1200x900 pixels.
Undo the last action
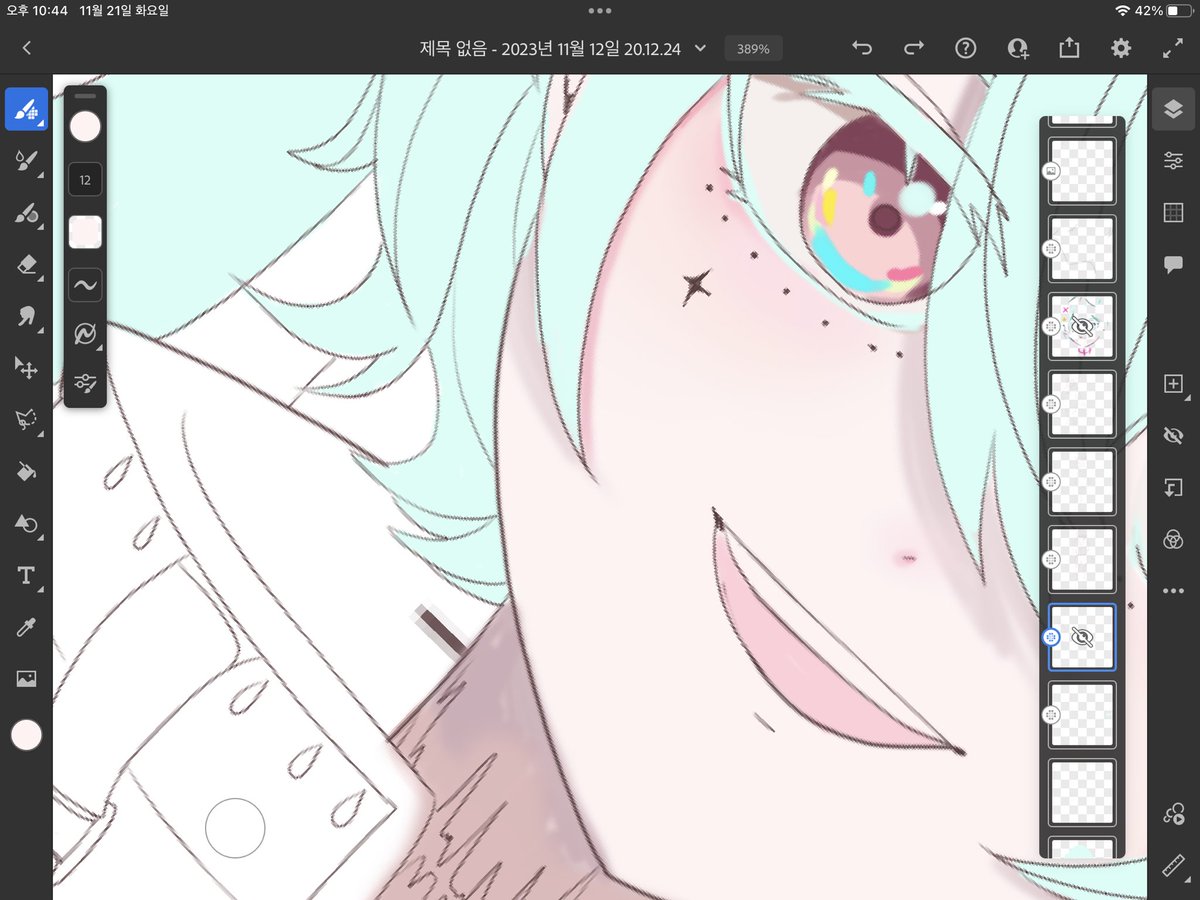(862, 48)
